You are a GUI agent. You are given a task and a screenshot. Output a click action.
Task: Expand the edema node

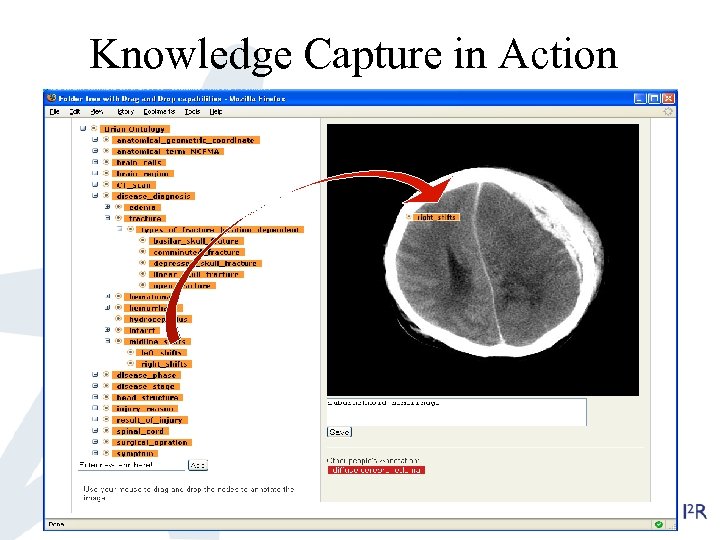click(x=107, y=207)
